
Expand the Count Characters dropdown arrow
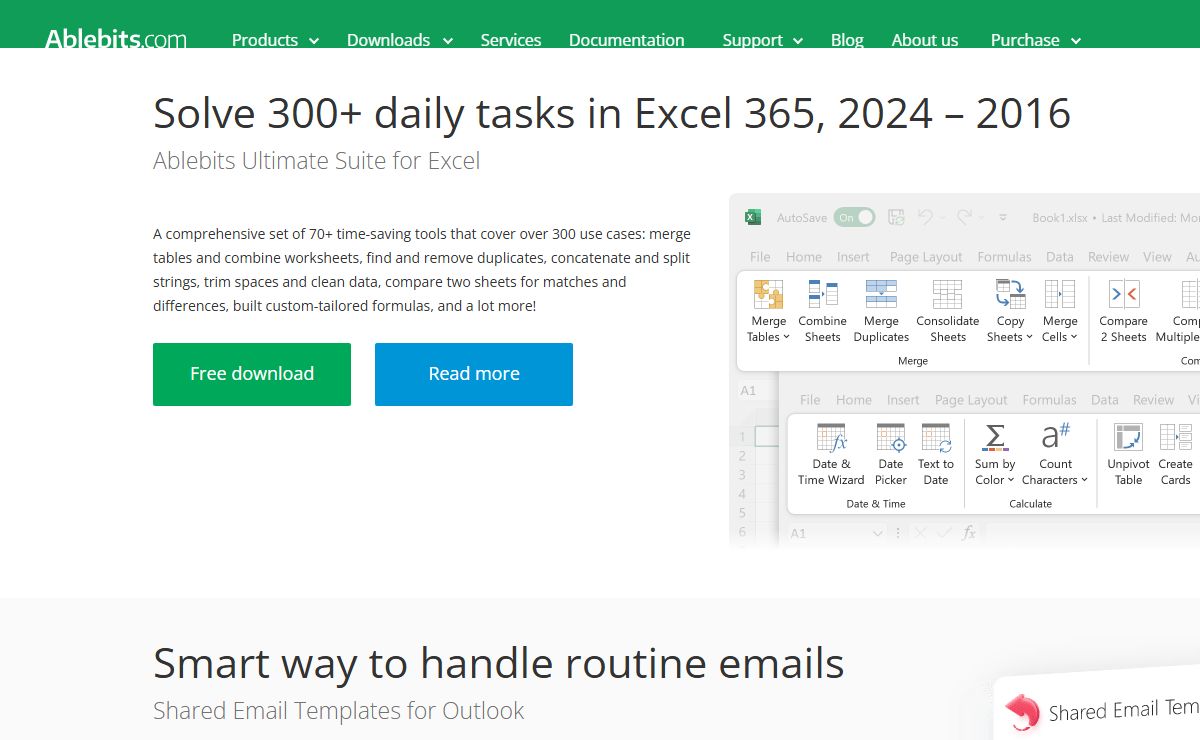pos(1084,480)
